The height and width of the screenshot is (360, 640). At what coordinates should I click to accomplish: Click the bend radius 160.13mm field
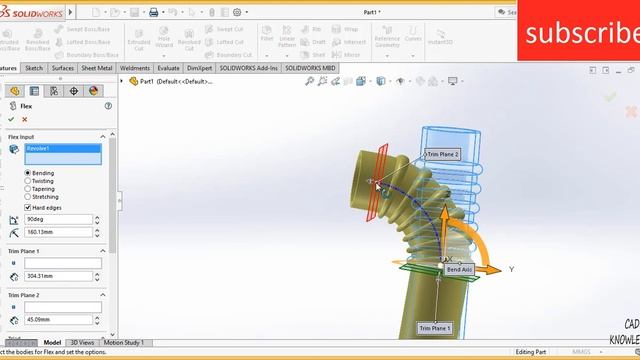point(58,232)
